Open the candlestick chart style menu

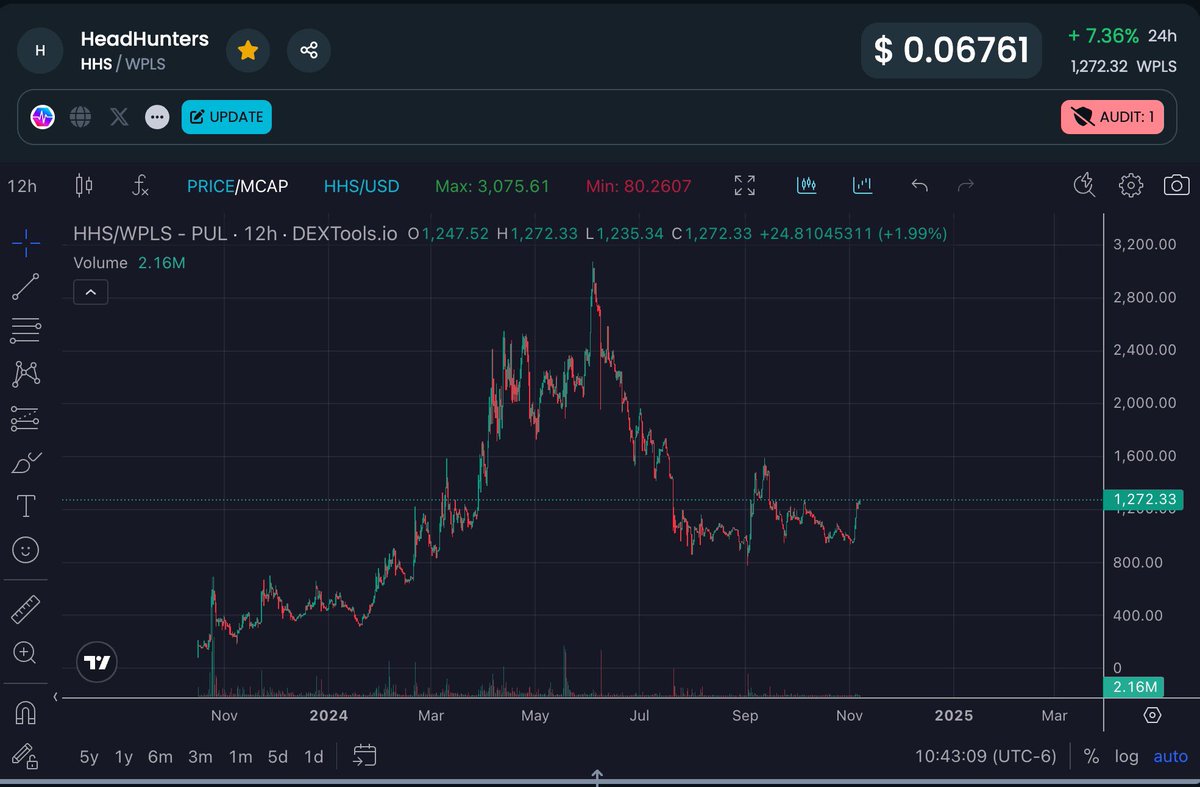coord(84,185)
